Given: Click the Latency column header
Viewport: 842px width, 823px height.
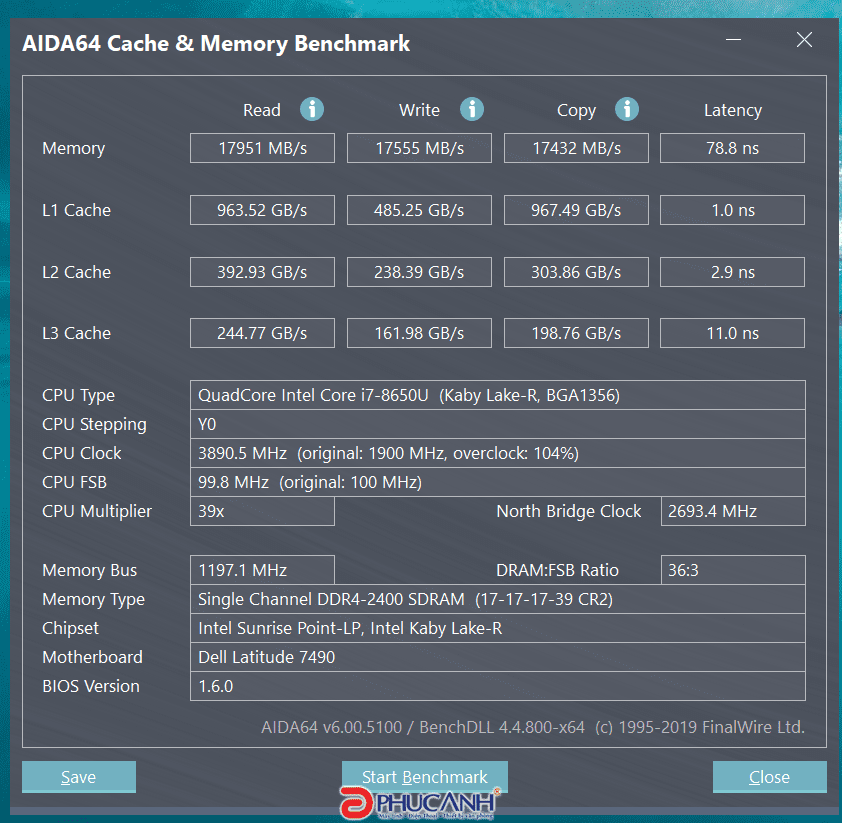Looking at the screenshot, I should pyautogui.click(x=733, y=111).
